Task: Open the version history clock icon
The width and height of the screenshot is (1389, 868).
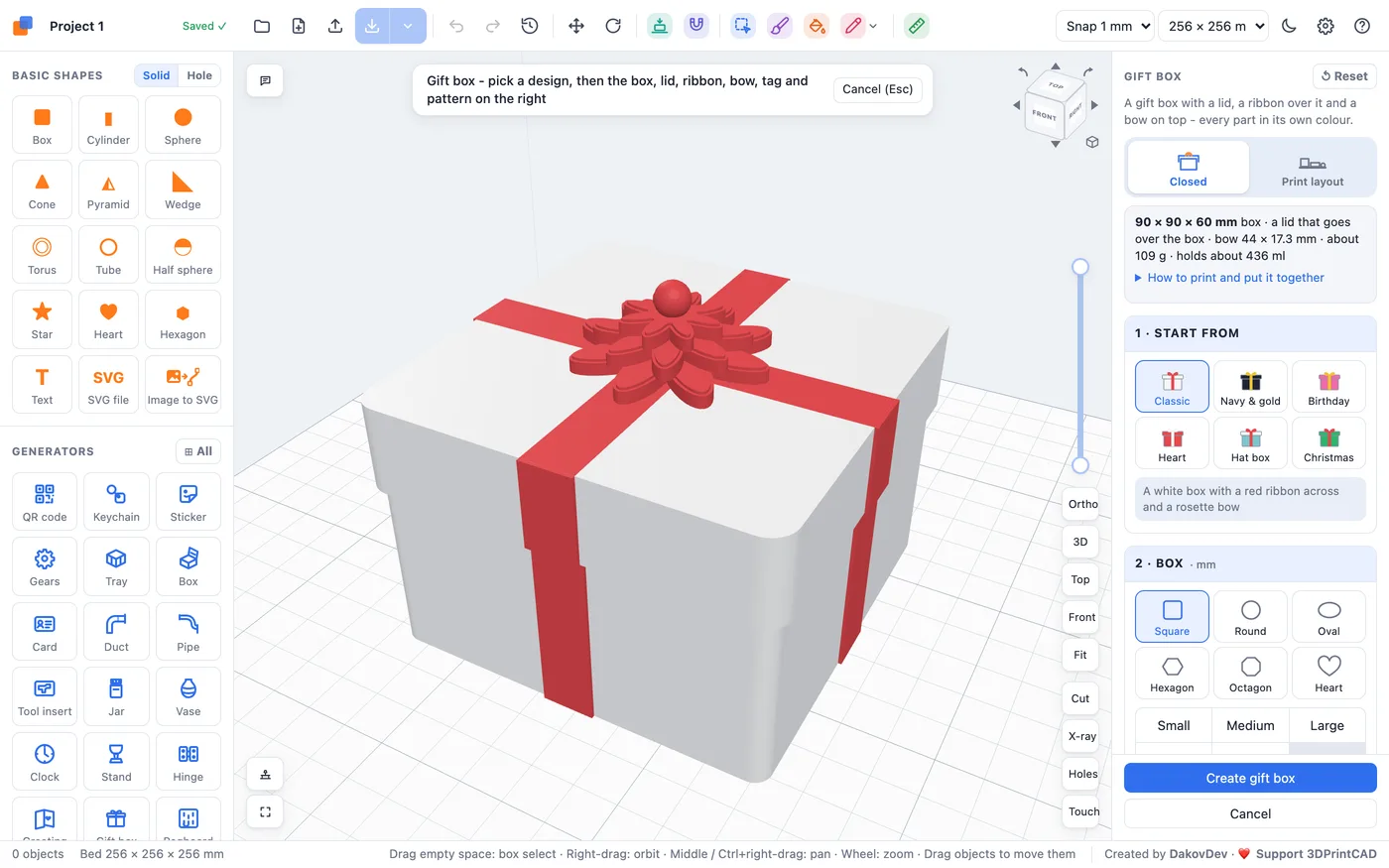Action: tap(530, 26)
